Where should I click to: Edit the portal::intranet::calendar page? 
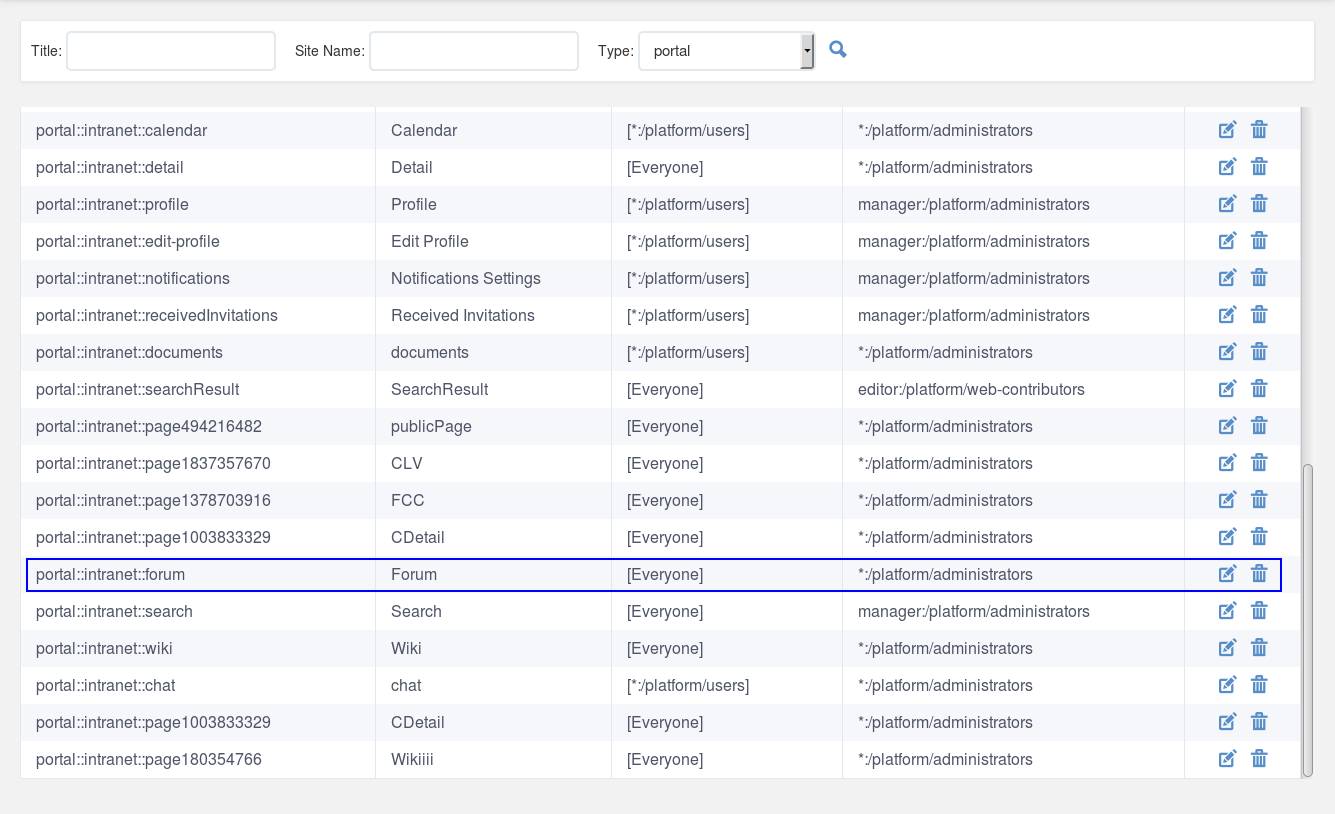click(1227, 130)
